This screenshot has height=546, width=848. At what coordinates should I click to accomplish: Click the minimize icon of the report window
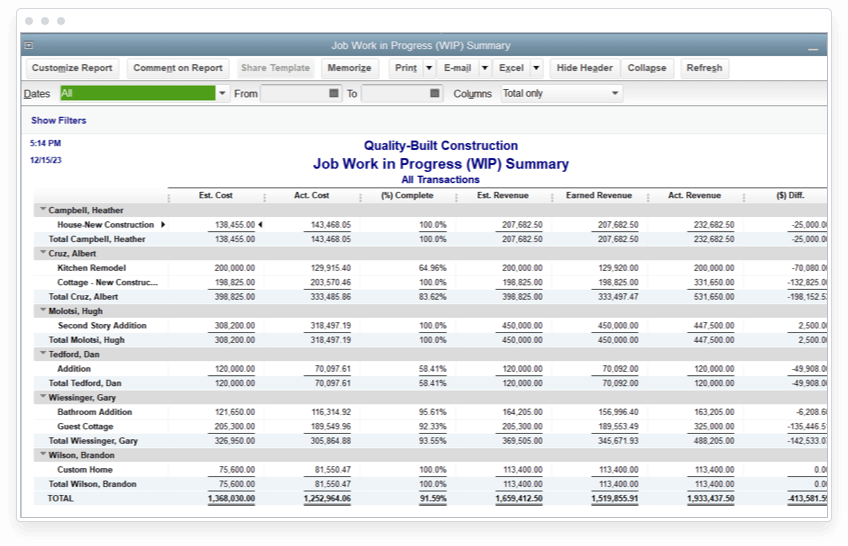[812, 47]
